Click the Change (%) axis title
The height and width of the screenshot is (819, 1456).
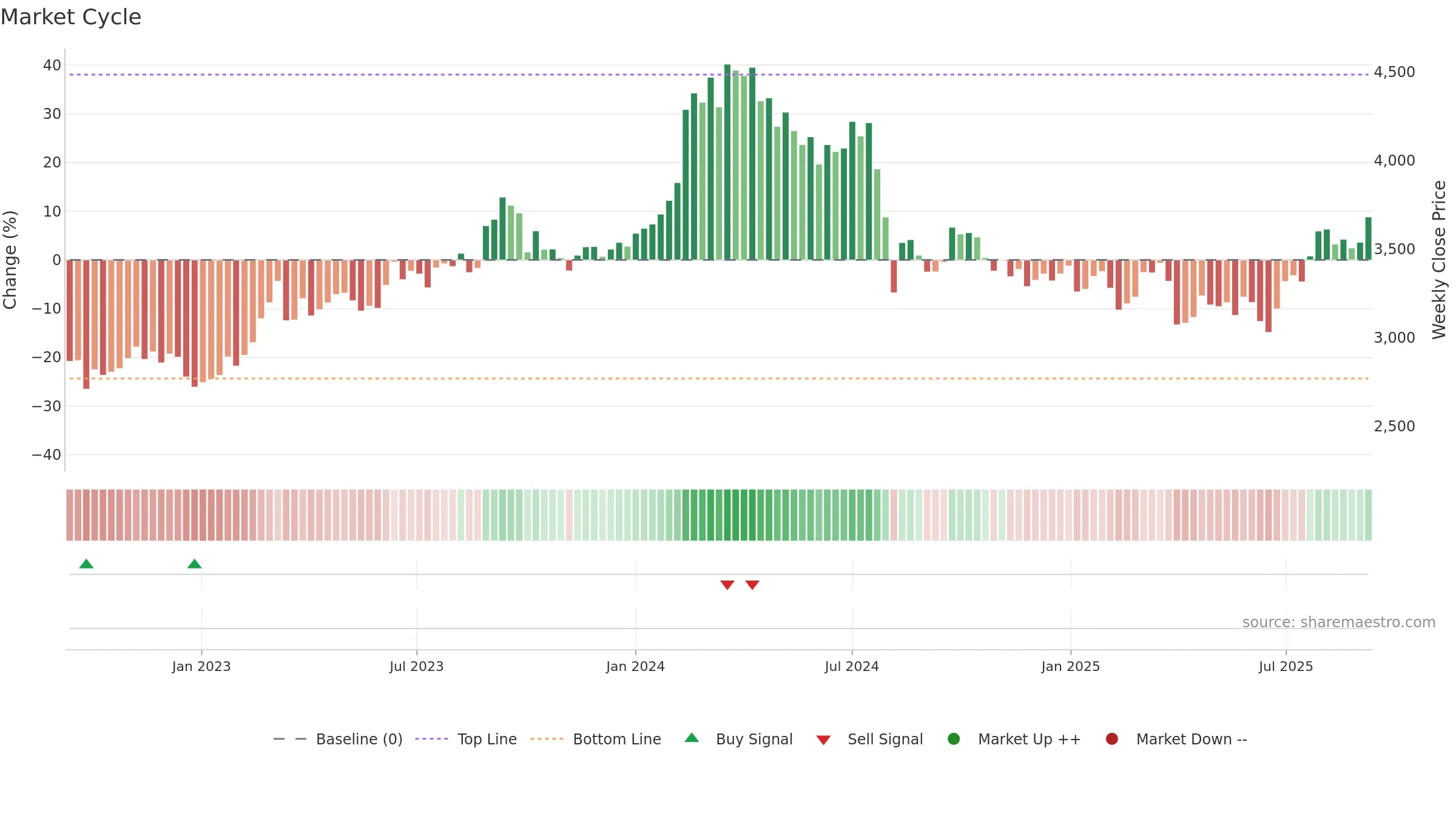click(10, 260)
